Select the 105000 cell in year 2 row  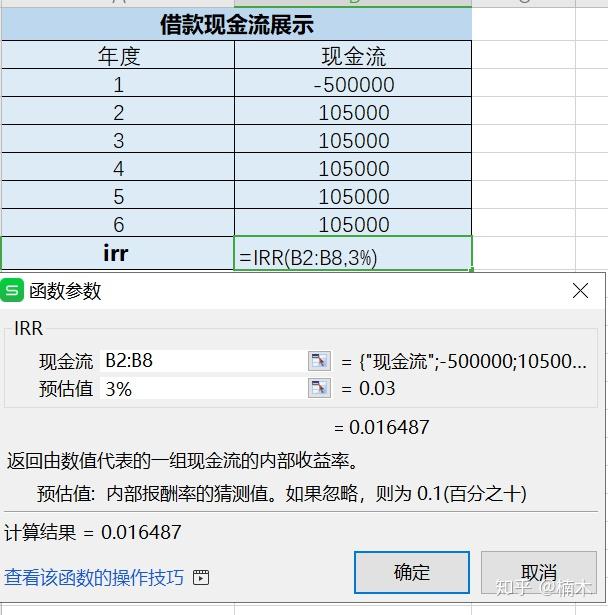point(353,111)
